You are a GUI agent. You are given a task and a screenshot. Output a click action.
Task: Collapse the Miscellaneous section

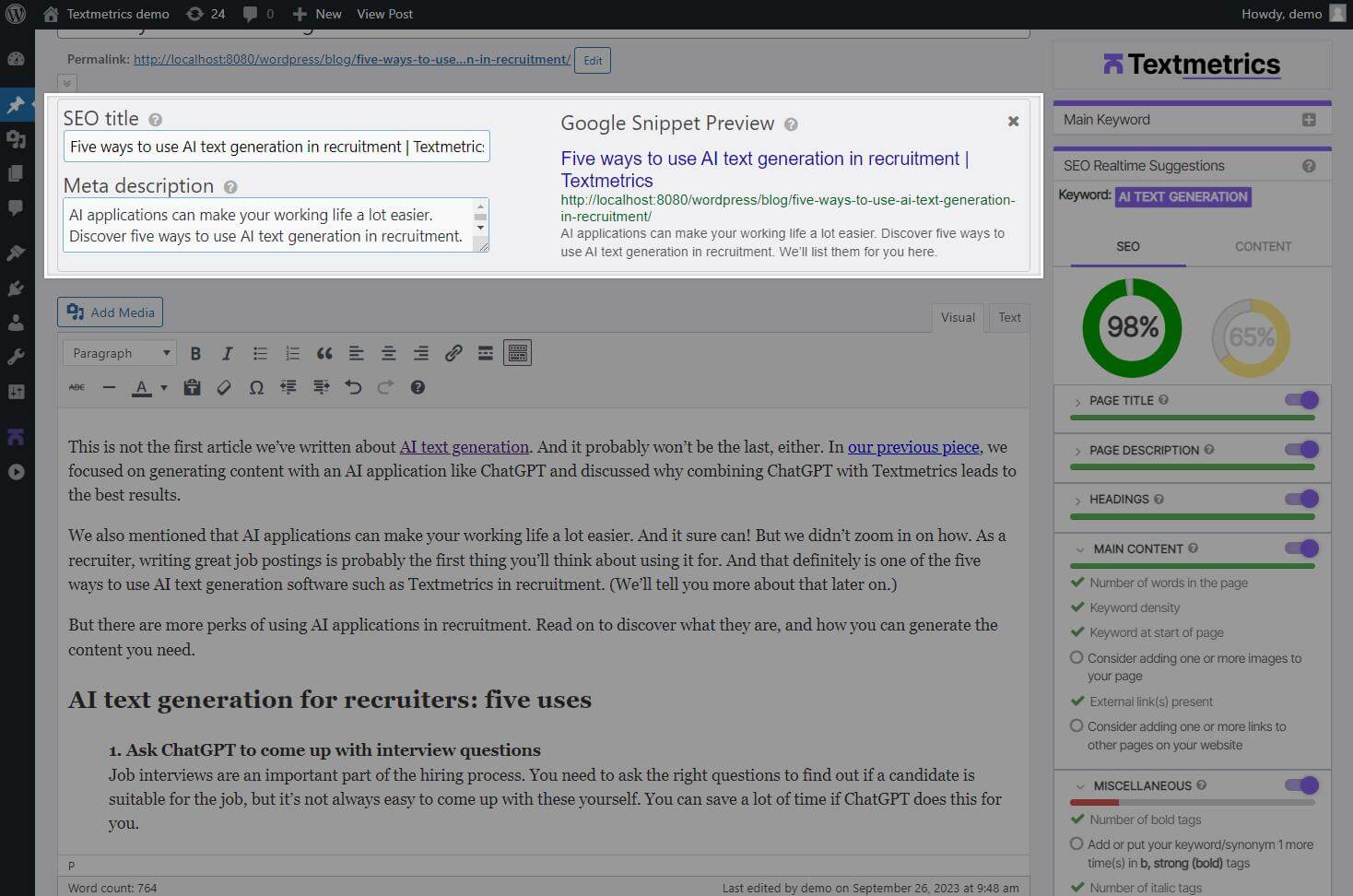tap(1079, 786)
